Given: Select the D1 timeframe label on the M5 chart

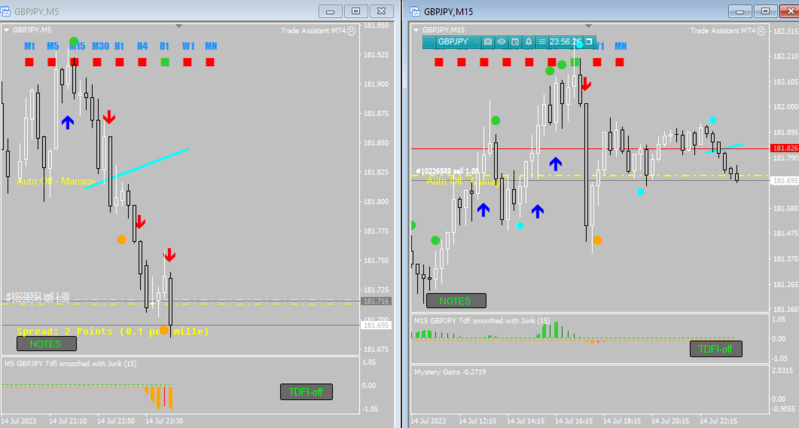Looking at the screenshot, I should (164, 46).
